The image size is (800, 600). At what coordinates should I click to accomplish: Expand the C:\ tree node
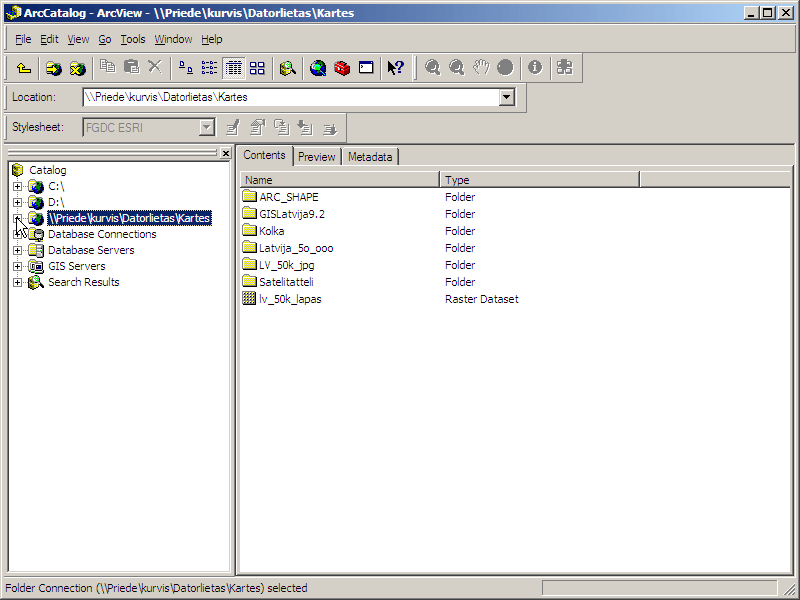(x=17, y=186)
